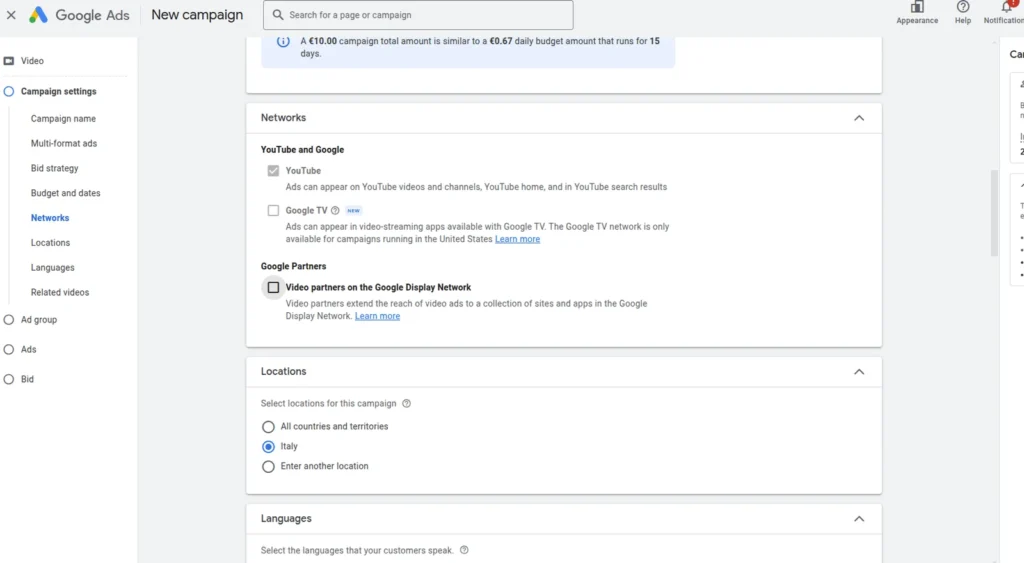Open the Appearance settings icon

(917, 8)
